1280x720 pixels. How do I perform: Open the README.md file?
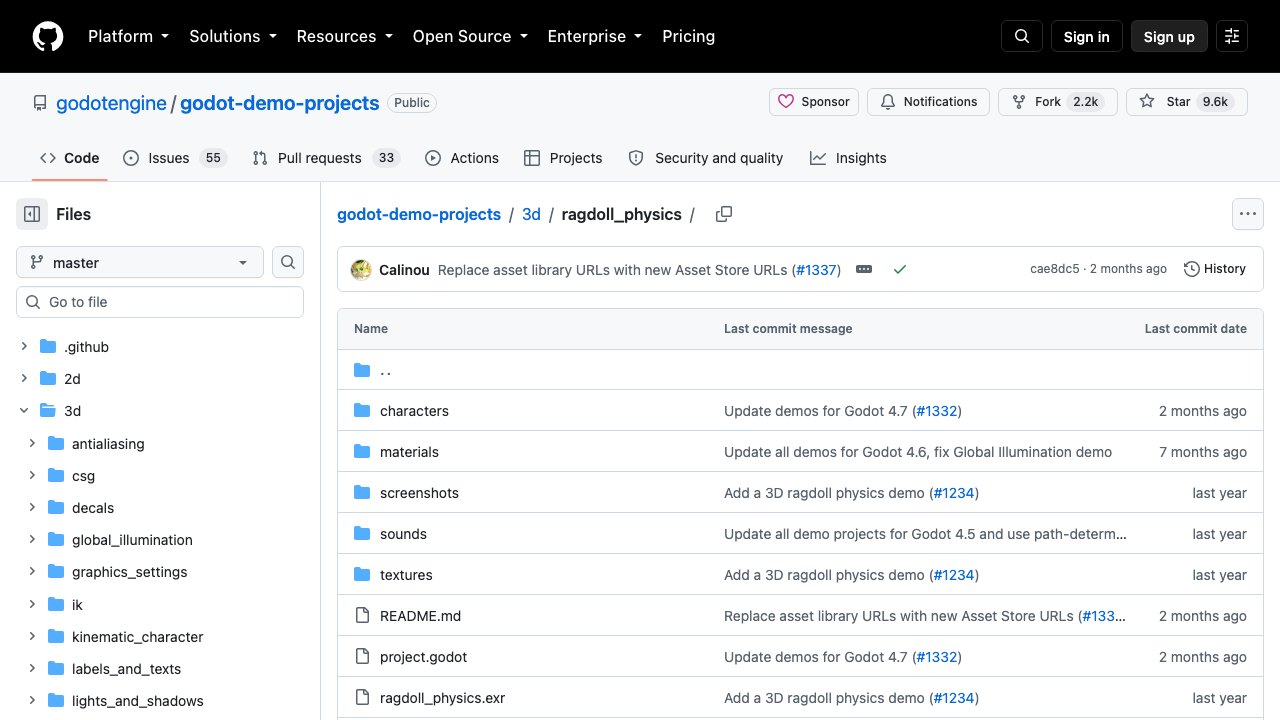pos(420,616)
